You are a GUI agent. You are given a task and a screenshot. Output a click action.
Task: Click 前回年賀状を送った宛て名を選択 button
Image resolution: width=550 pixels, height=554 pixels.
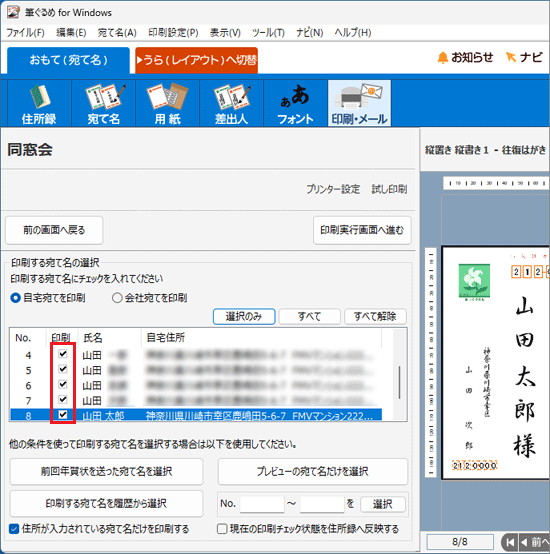click(106, 471)
